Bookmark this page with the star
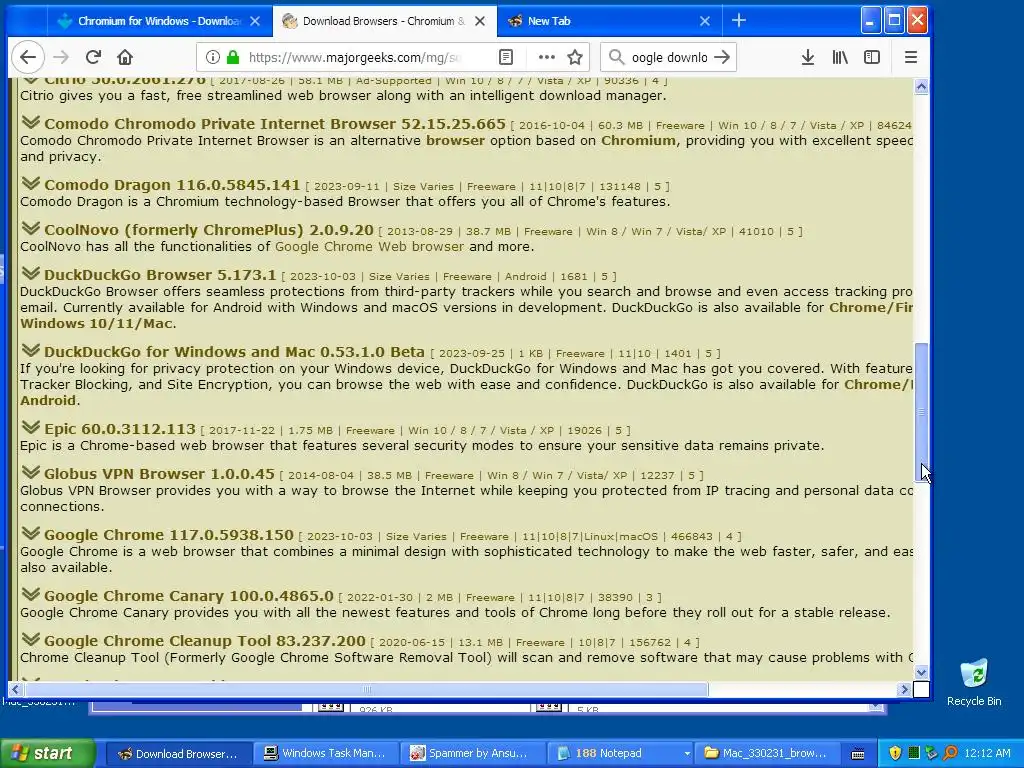This screenshot has height=768, width=1024. pos(575,57)
